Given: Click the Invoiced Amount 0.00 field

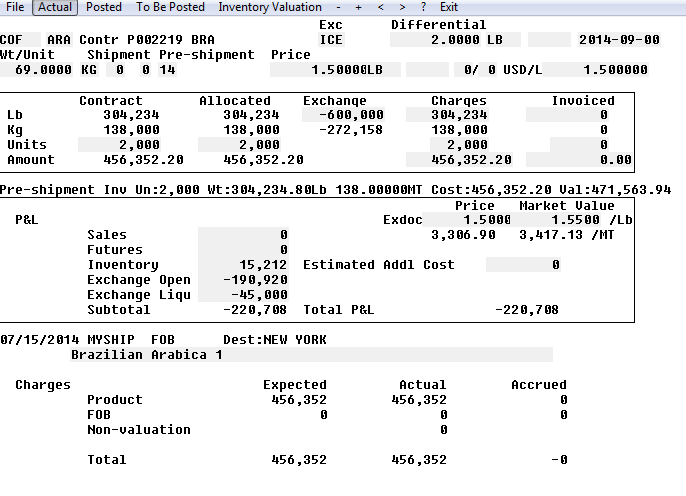Looking at the screenshot, I should [579, 160].
